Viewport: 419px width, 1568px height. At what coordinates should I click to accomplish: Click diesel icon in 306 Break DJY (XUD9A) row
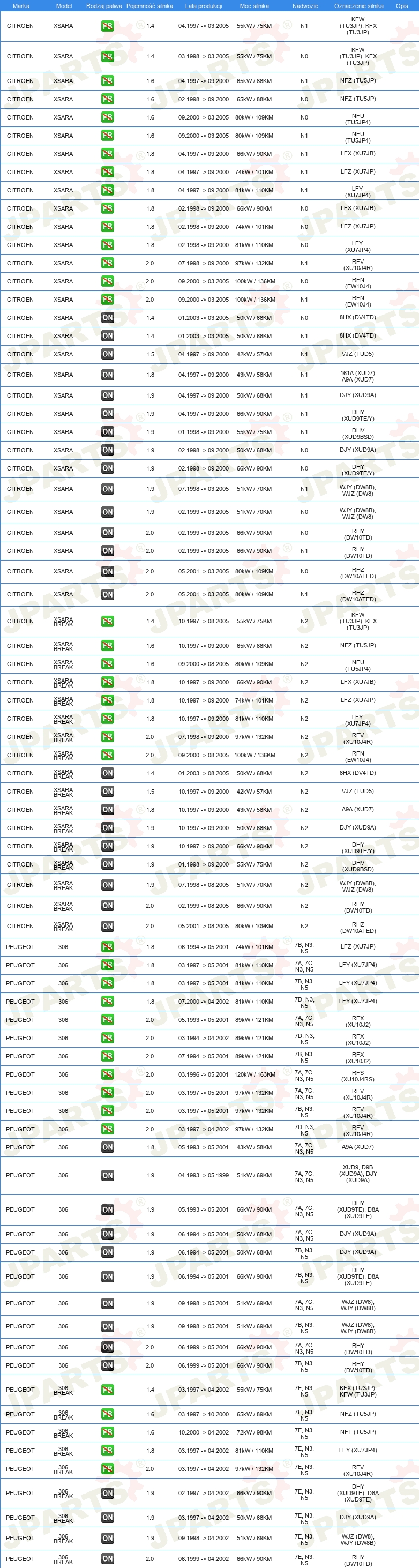(x=107, y=1518)
